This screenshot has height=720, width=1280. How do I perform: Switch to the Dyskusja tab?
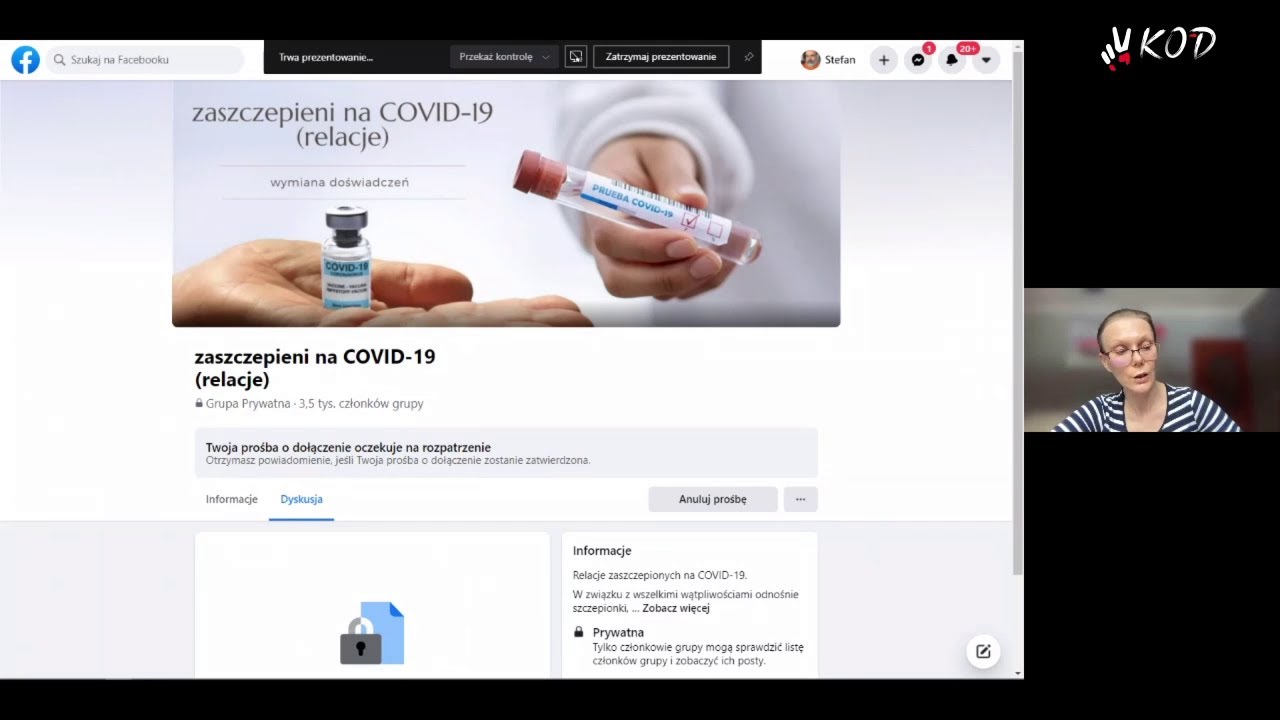point(301,499)
